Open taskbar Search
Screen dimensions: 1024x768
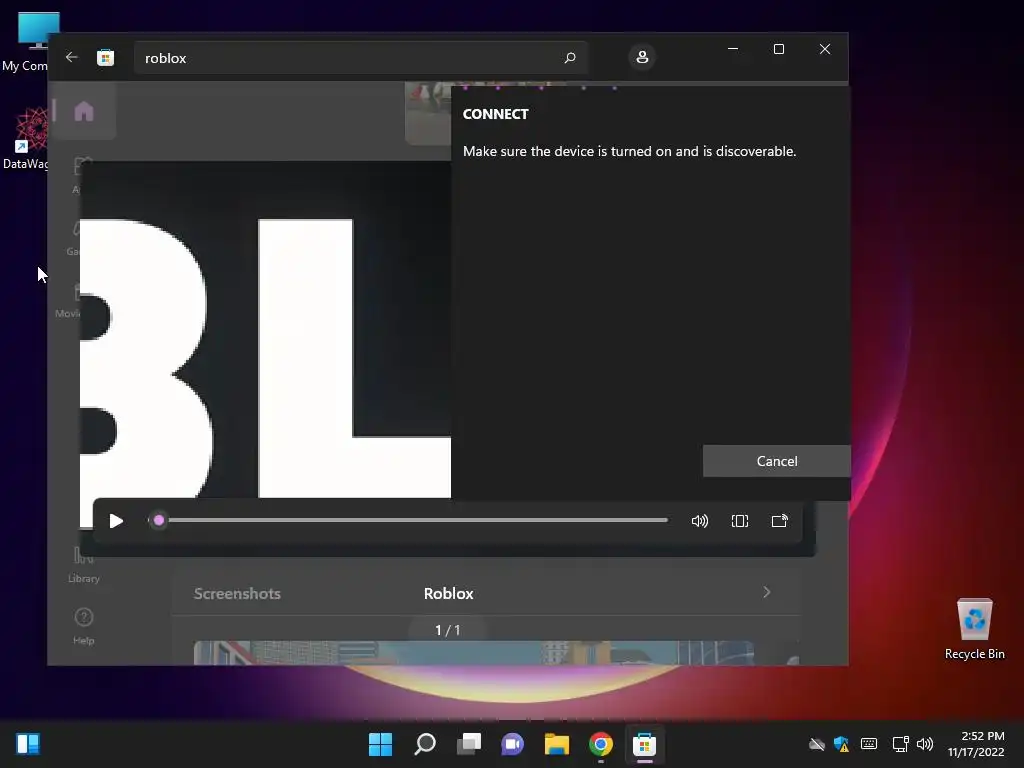click(x=425, y=744)
